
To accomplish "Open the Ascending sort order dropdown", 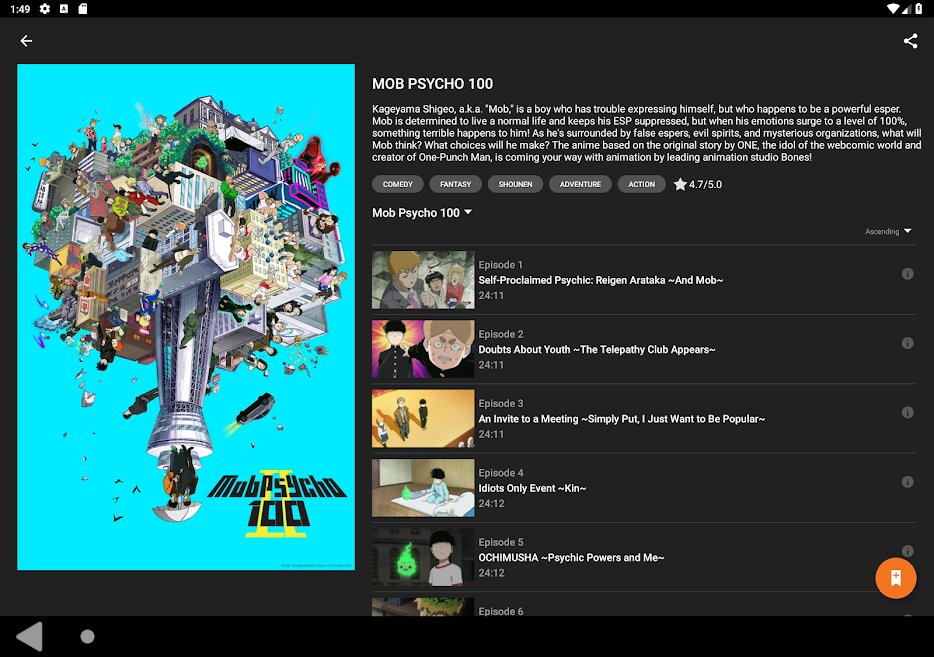I will pyautogui.click(x=888, y=231).
